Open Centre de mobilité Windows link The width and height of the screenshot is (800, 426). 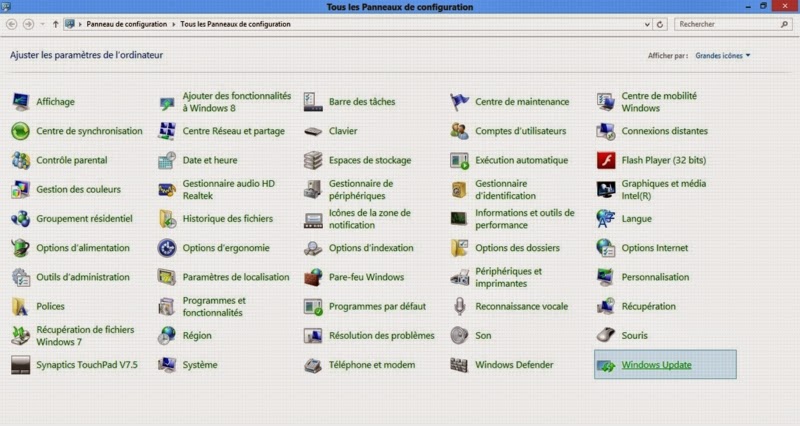[x=659, y=102]
